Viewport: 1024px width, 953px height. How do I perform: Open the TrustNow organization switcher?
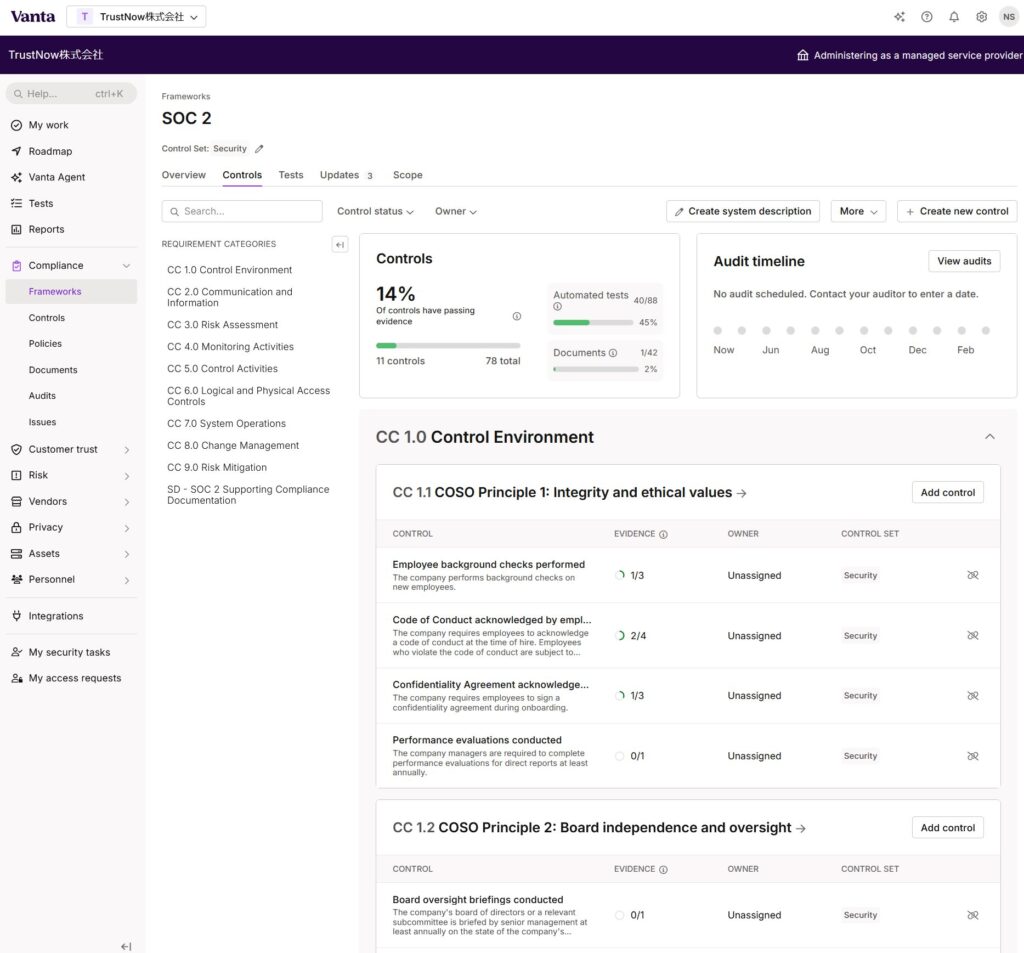[x=137, y=17]
